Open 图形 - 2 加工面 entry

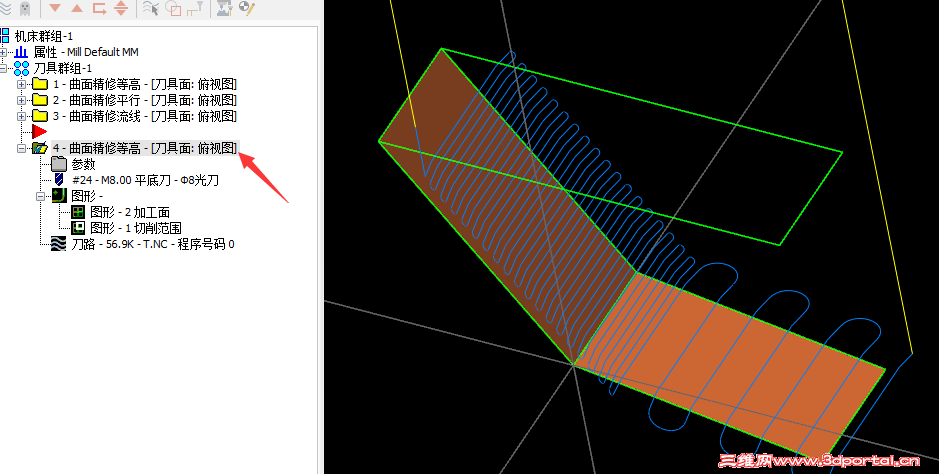130,212
